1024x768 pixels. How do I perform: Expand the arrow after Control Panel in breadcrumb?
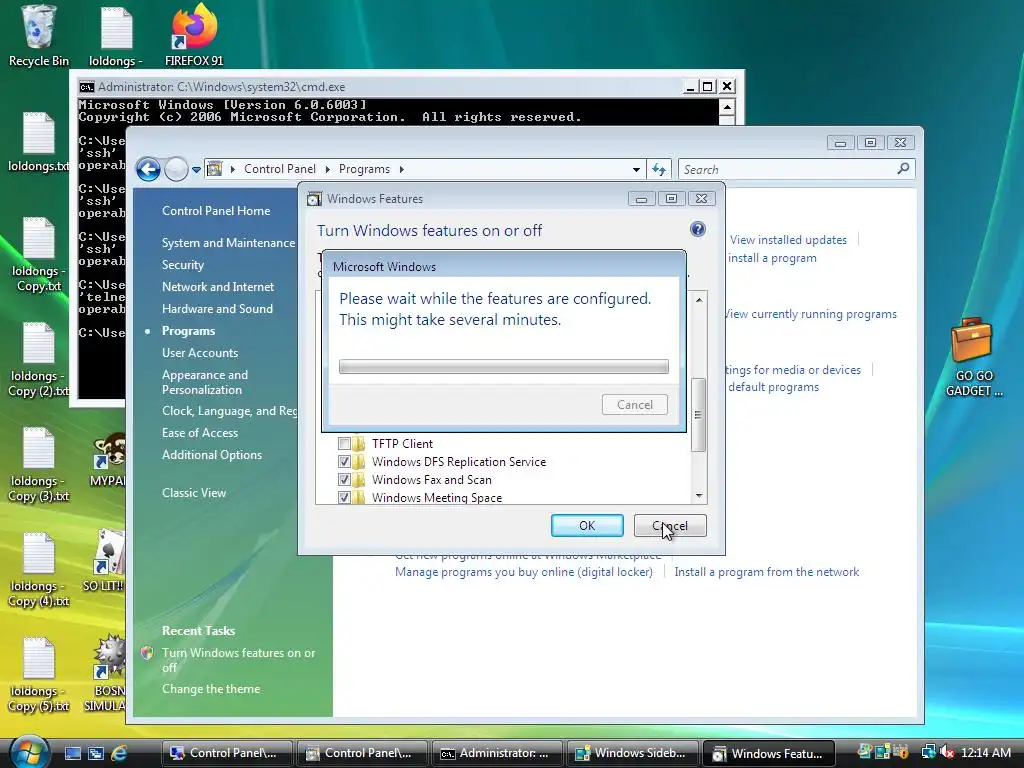[327, 169]
